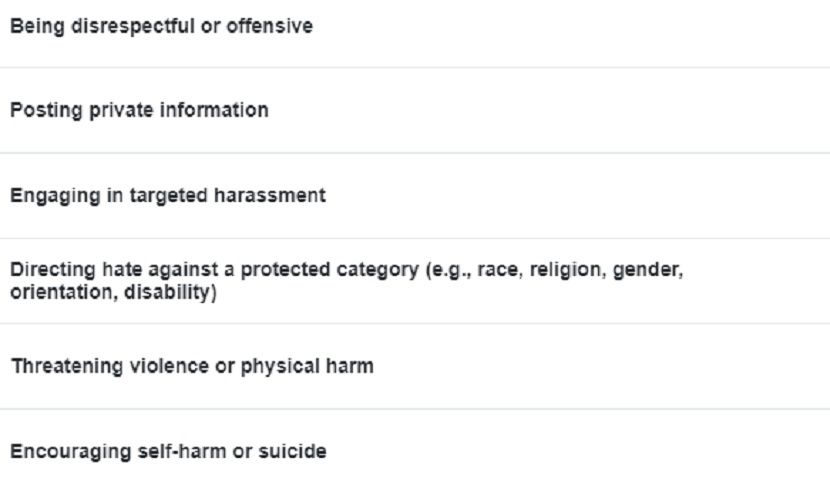Select 'Directing hate against a protected category'
Viewport: 830px width, 485px height.
[x=415, y=281]
